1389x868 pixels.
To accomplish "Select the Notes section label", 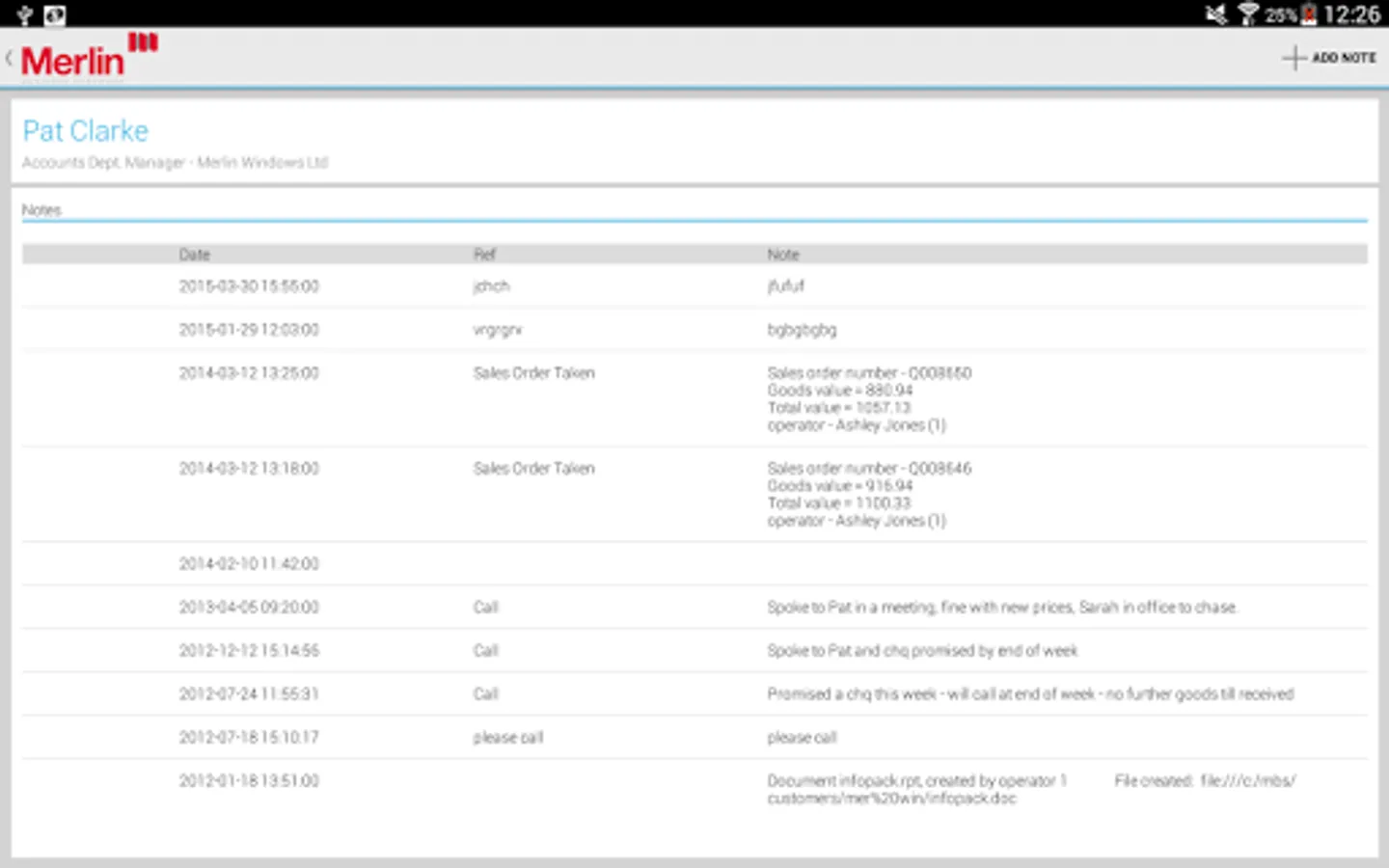I will [x=42, y=209].
